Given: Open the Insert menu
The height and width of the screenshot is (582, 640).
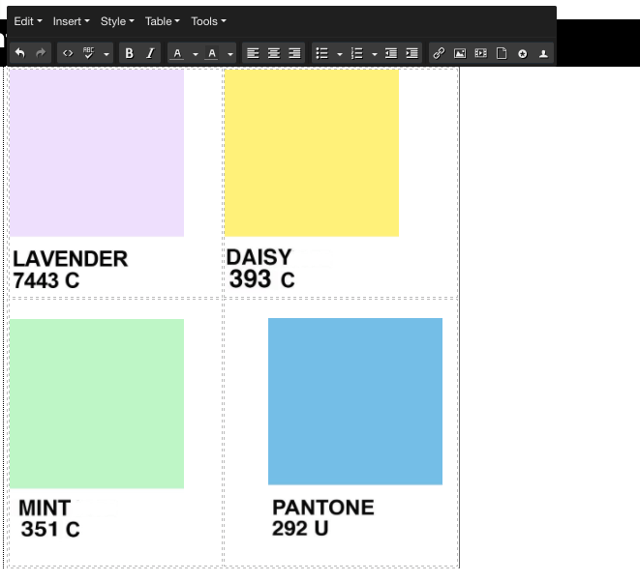Looking at the screenshot, I should coord(71,21).
